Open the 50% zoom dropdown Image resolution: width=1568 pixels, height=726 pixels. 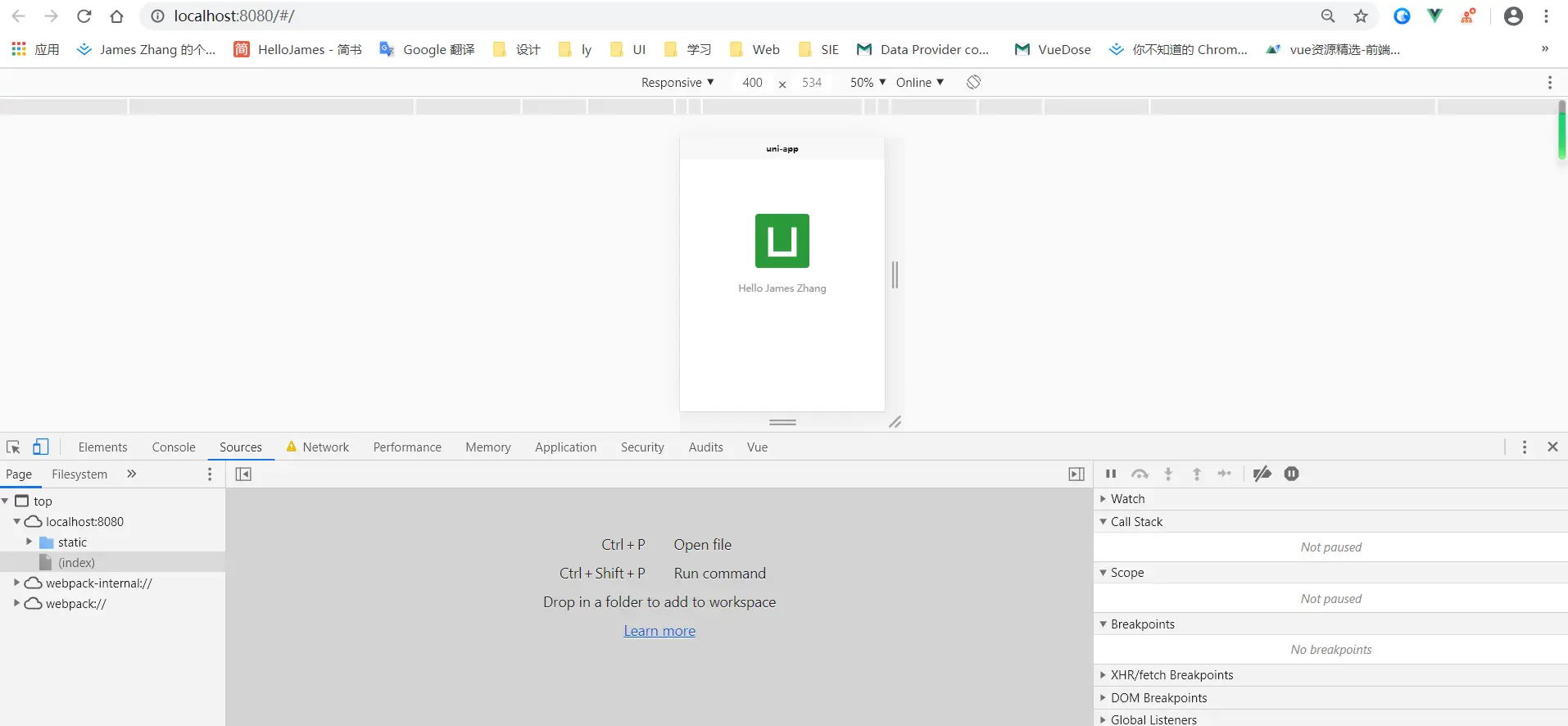(868, 82)
